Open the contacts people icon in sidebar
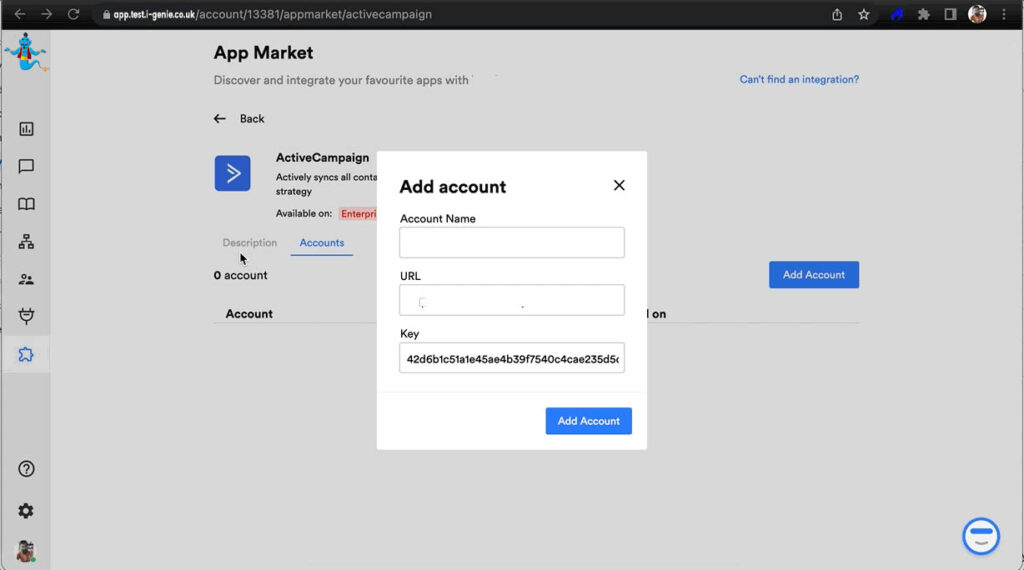This screenshot has width=1024, height=570. pos(26,280)
